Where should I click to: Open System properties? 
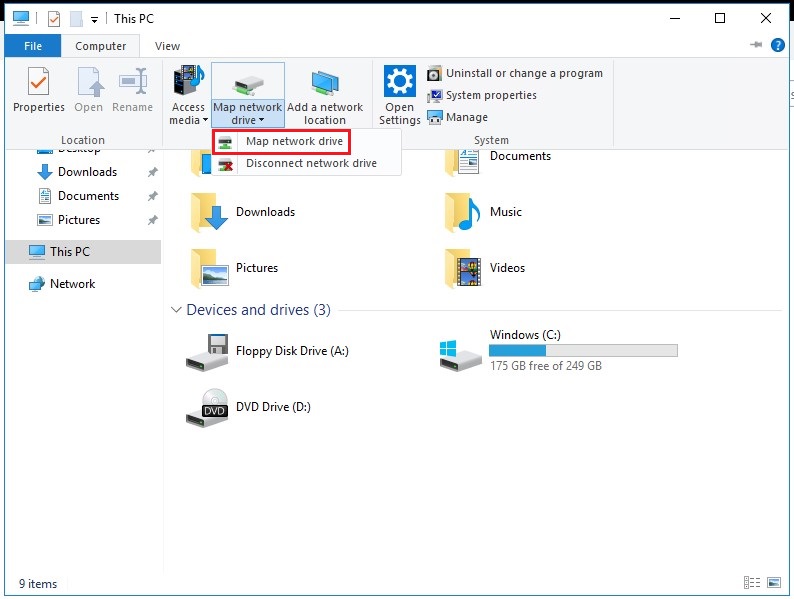tap(482, 95)
